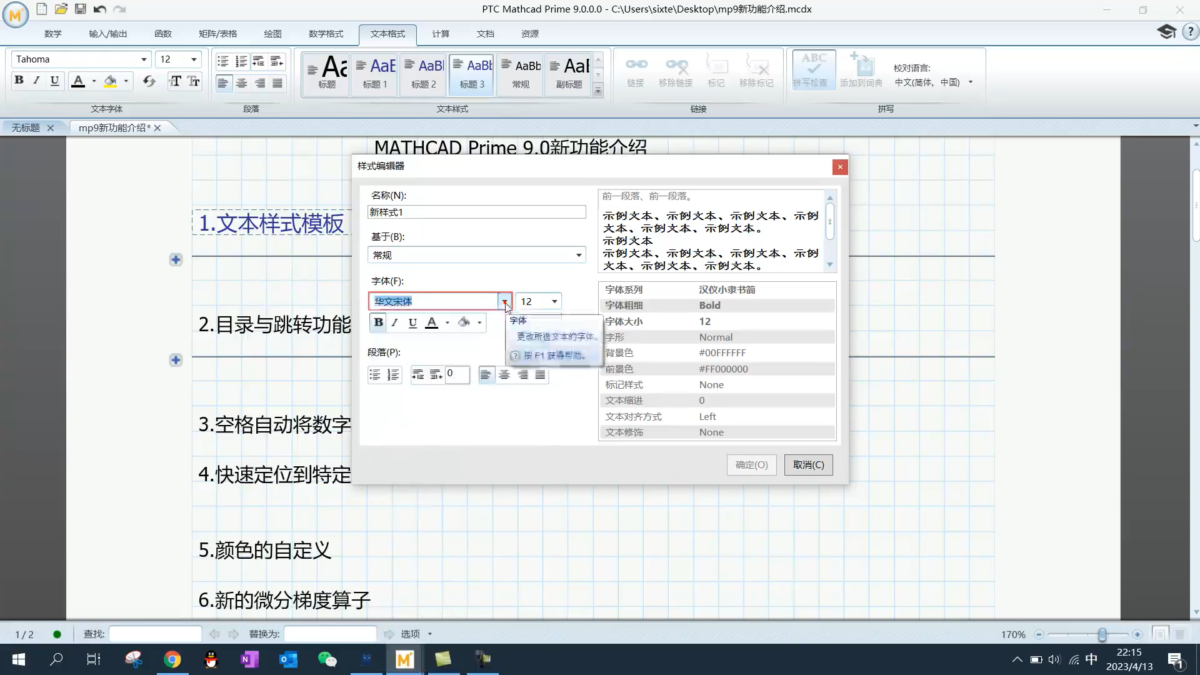This screenshot has height=675, width=1200.
Task: Toggle Italic in the style editor dialog
Action: click(395, 323)
